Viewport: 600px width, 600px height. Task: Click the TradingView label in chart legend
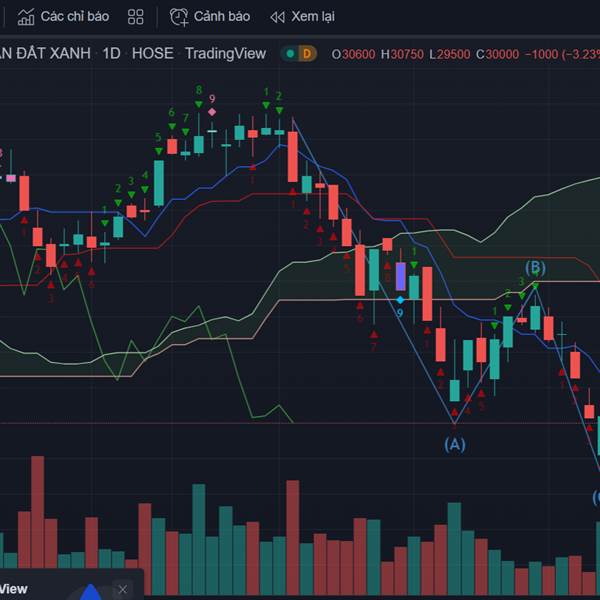225,54
